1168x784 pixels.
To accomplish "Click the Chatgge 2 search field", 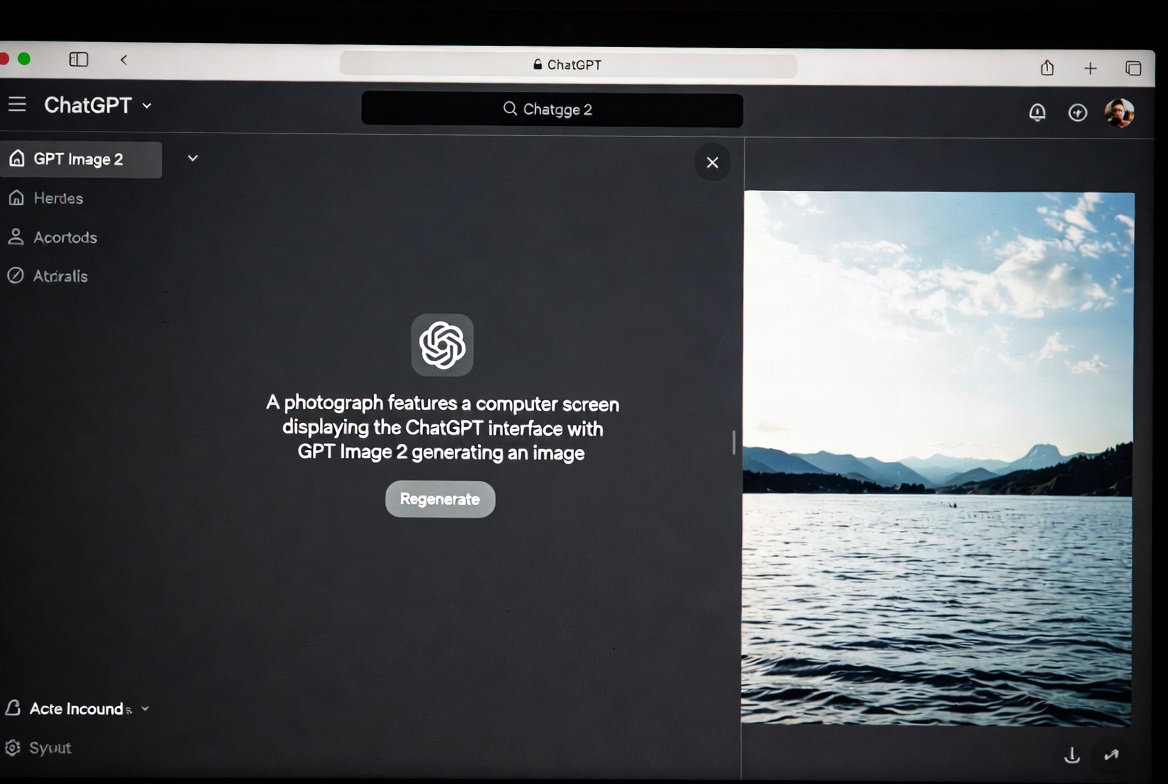I will 552,110.
